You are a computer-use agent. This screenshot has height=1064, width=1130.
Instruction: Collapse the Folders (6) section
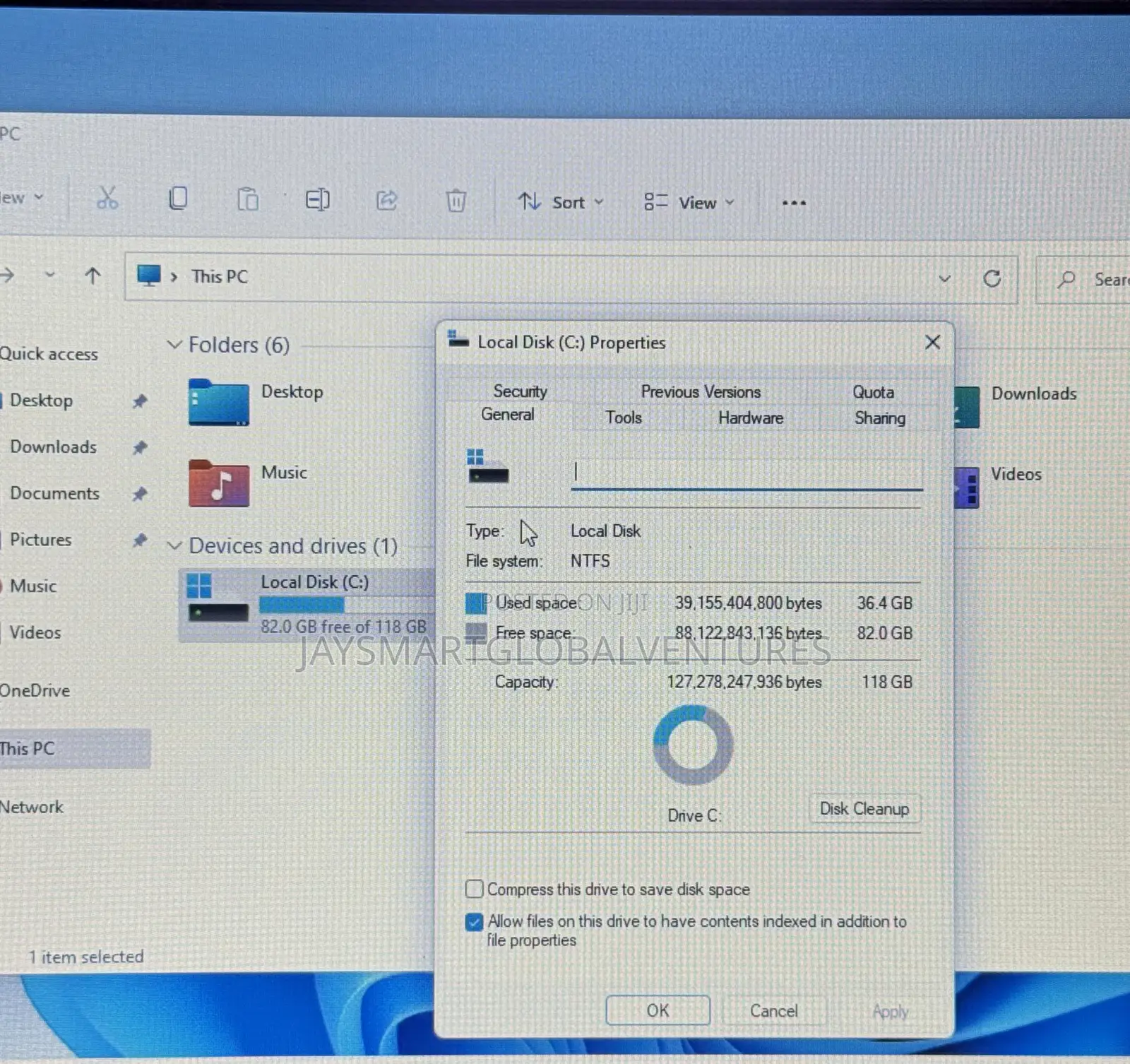pyautogui.click(x=174, y=345)
